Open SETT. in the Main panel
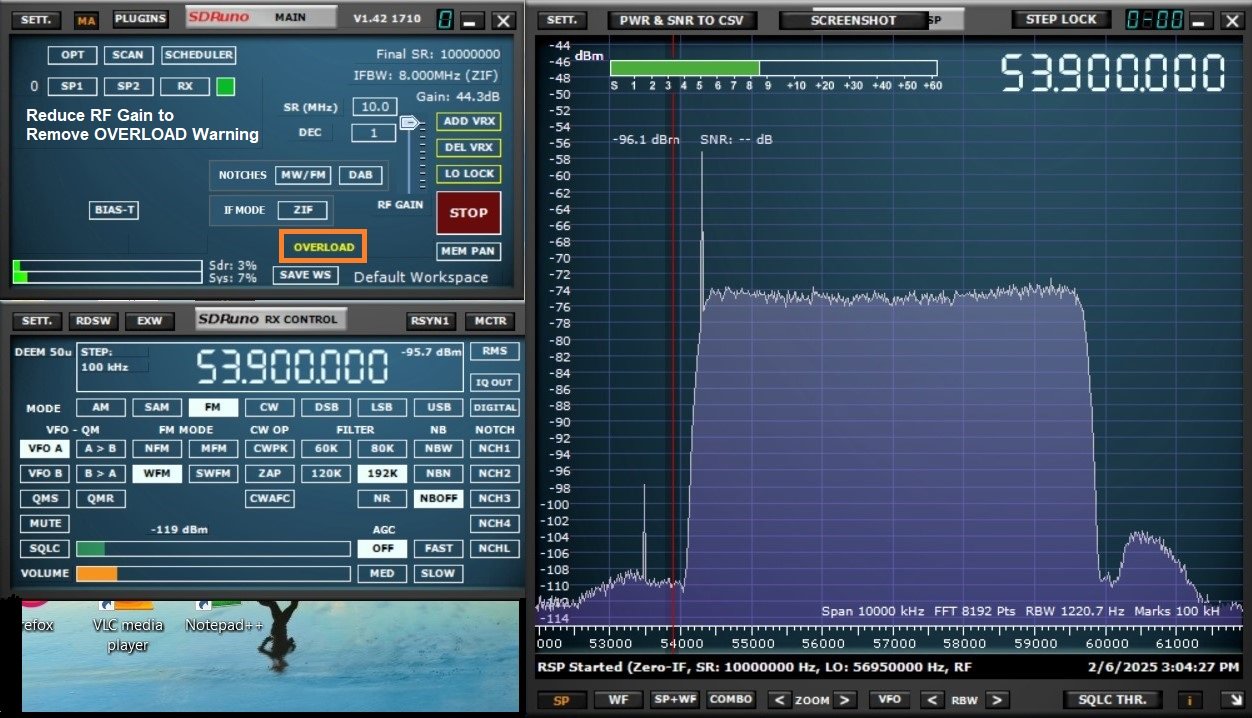1252x718 pixels. 38,20
